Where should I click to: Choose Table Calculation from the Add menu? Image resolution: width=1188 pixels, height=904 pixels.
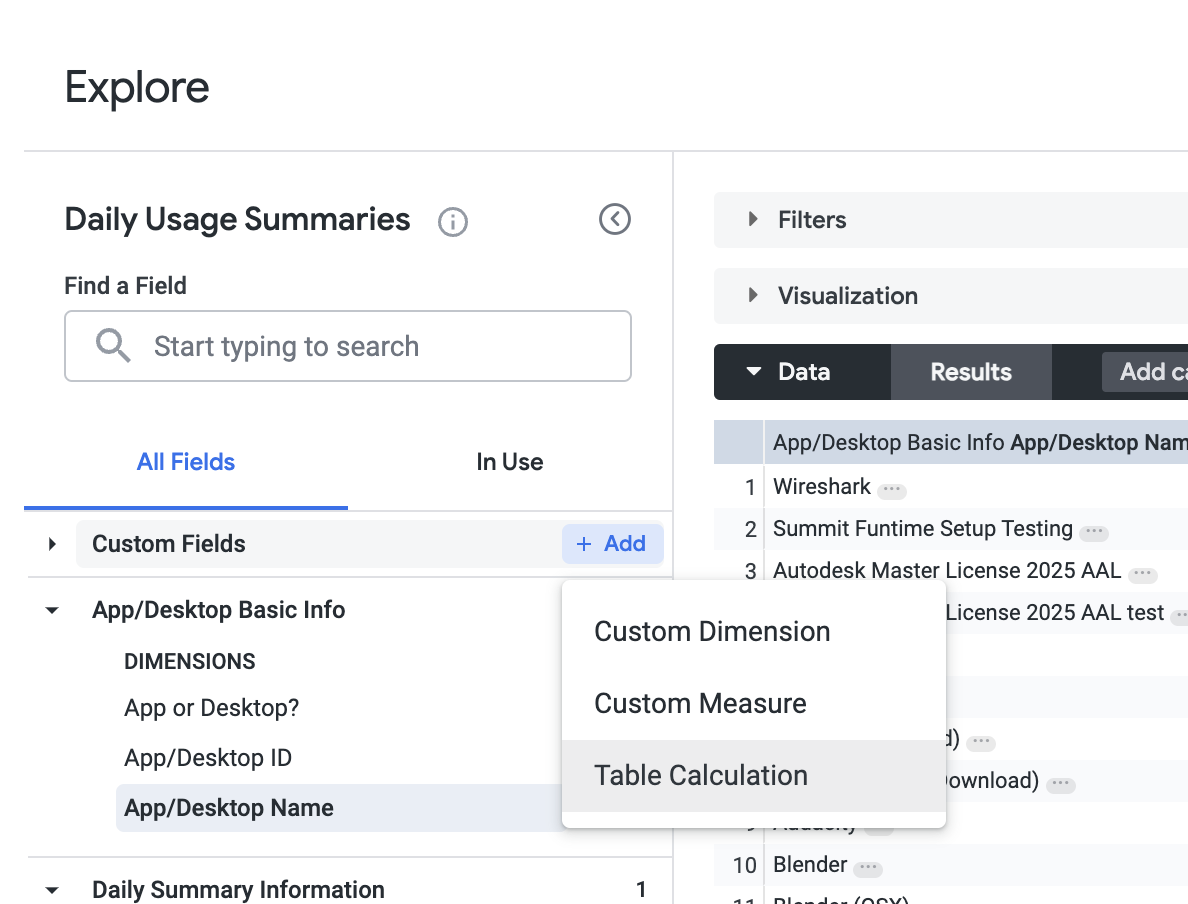(701, 775)
